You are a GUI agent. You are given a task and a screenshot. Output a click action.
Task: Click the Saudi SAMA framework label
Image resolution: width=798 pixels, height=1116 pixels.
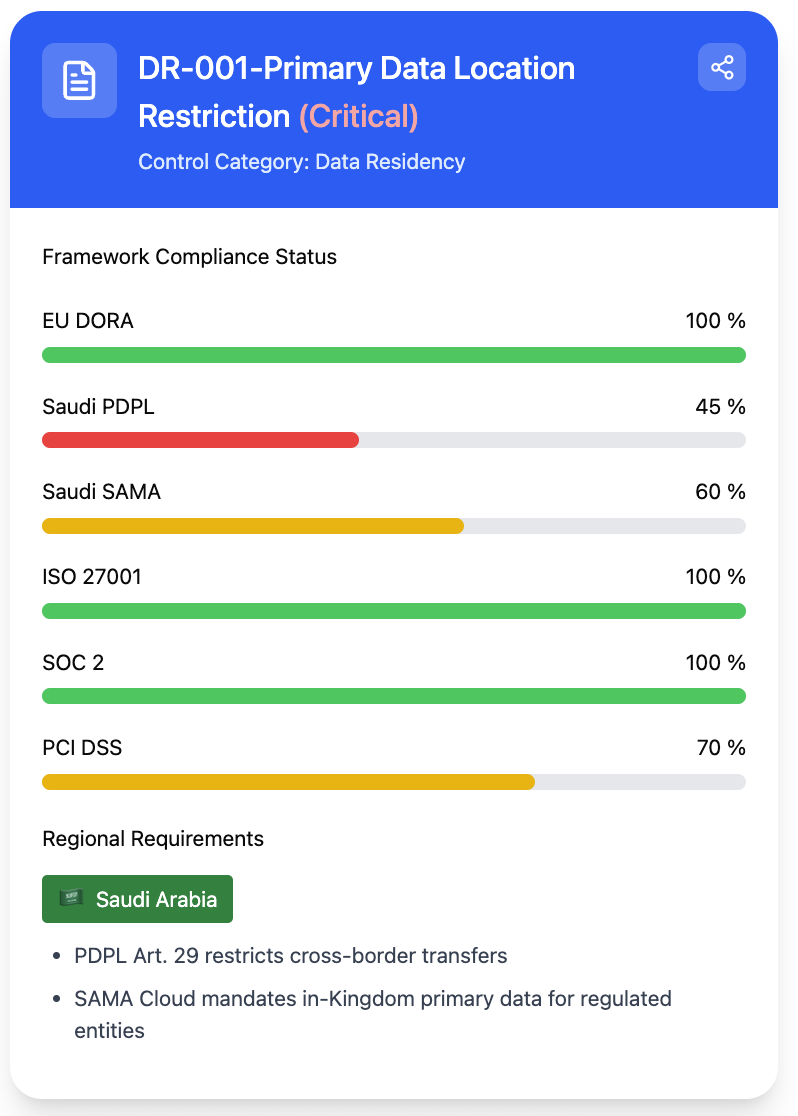tap(101, 492)
